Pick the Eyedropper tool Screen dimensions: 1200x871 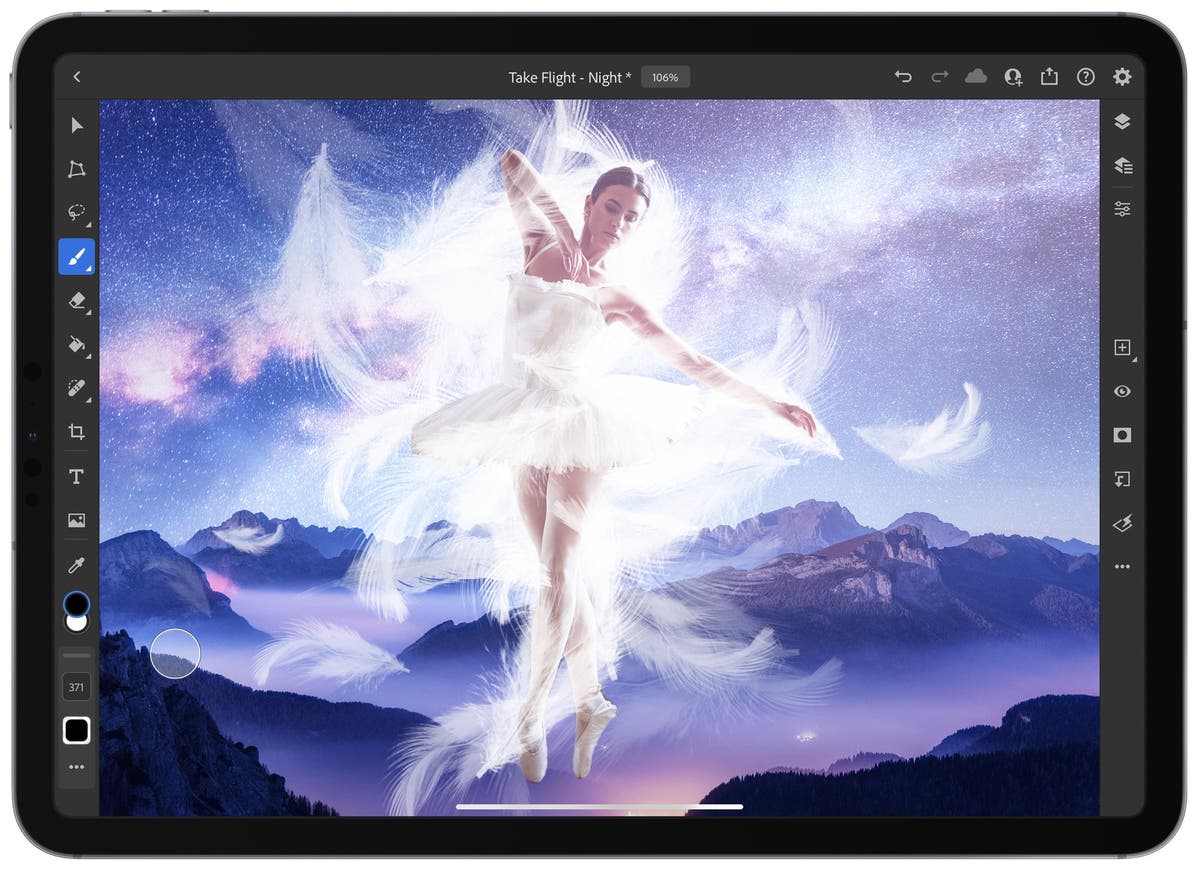pyautogui.click(x=77, y=565)
